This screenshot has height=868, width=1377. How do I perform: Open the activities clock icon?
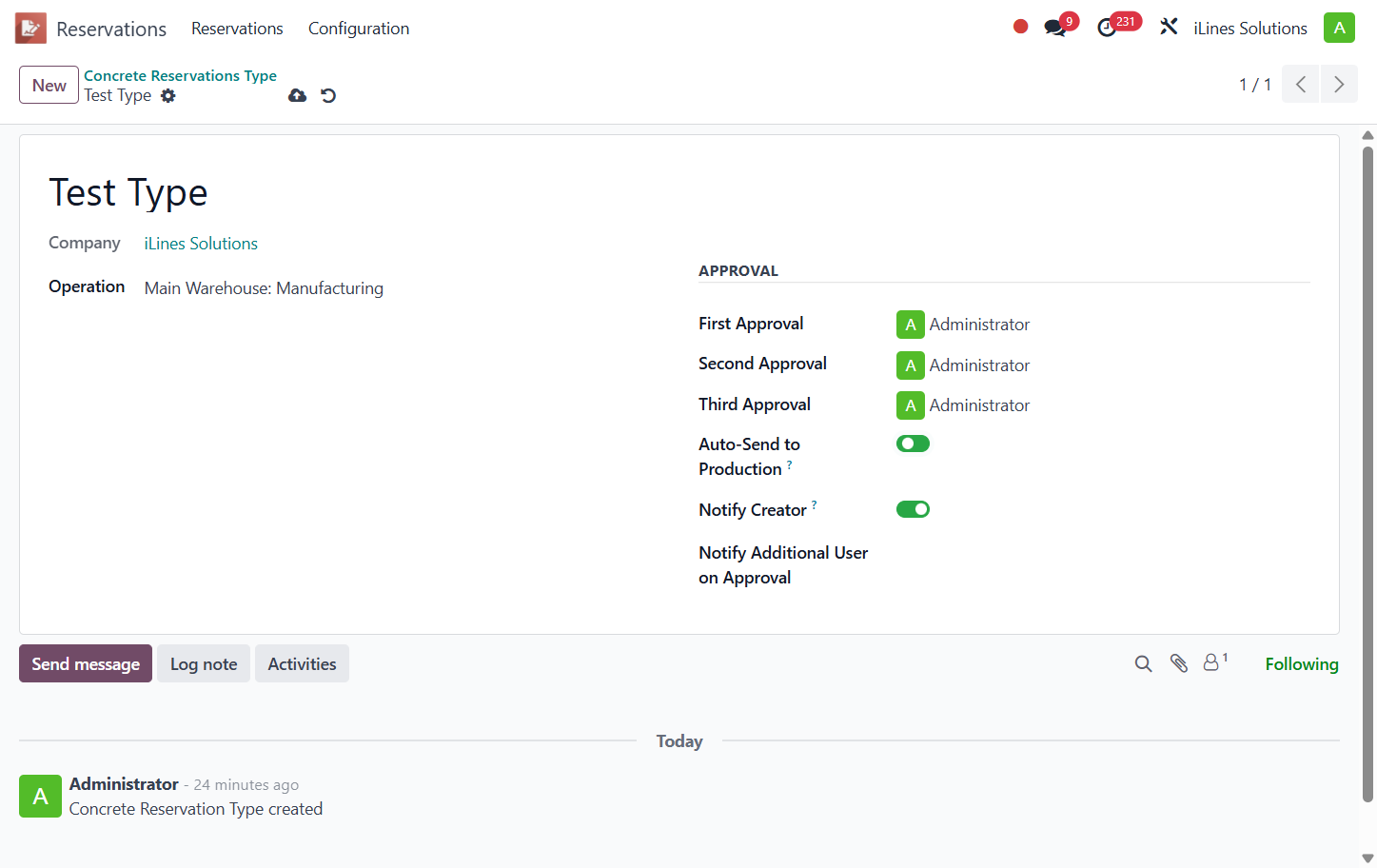[x=1107, y=28]
